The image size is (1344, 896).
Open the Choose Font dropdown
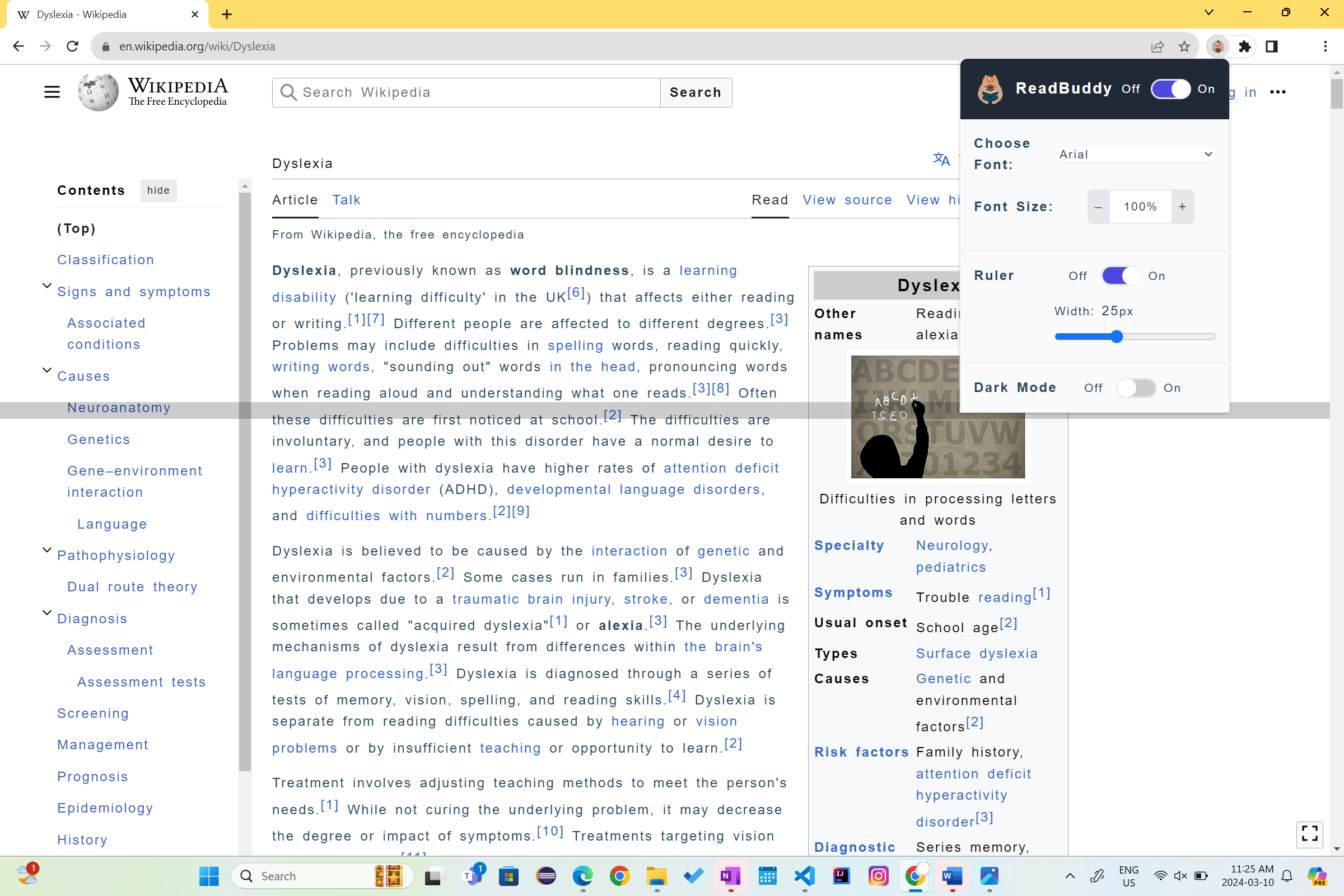pyautogui.click(x=1136, y=155)
